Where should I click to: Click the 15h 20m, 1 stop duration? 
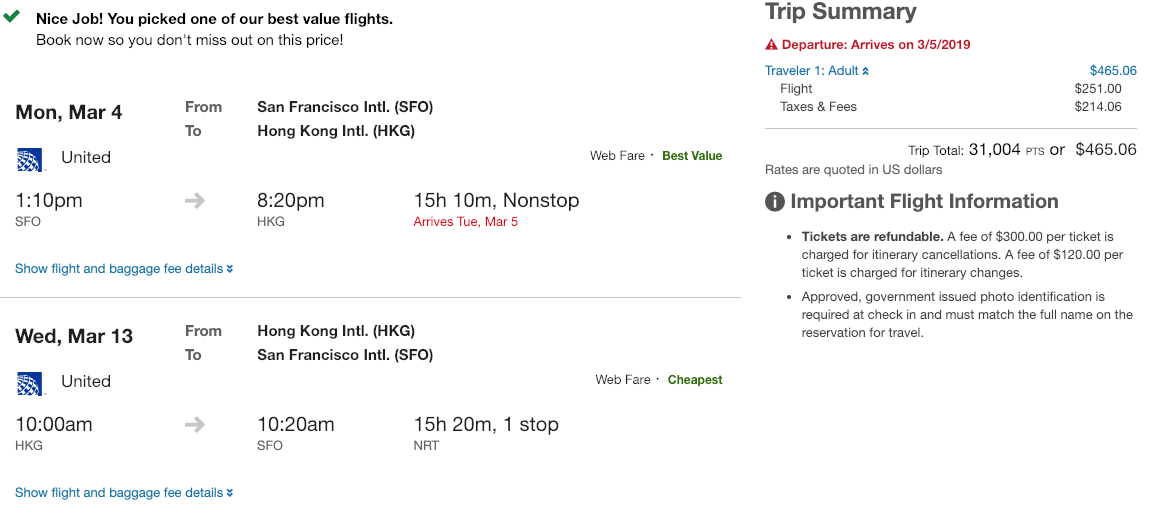click(486, 425)
